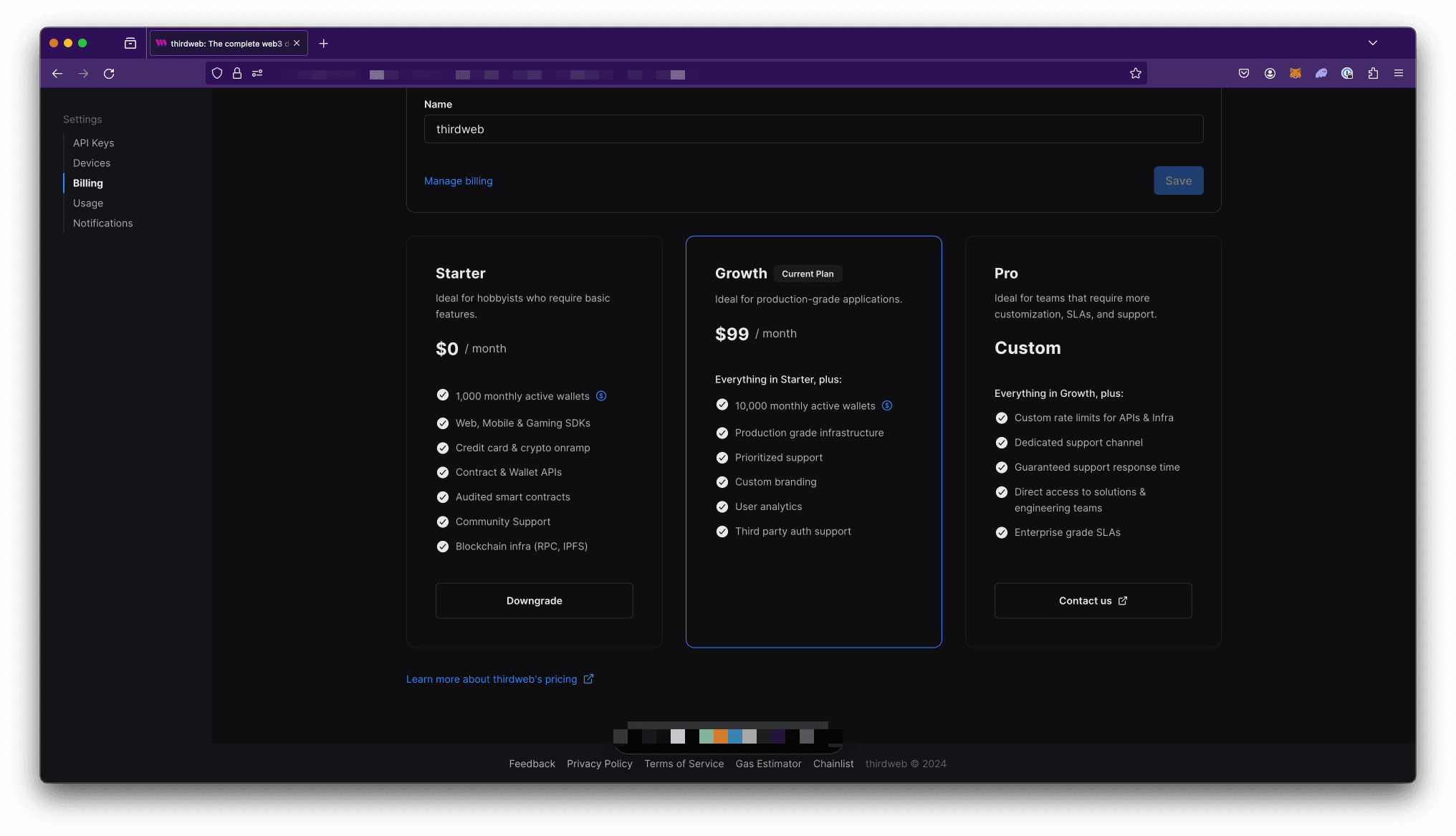Open the extensions puzzle-piece icon
The height and width of the screenshot is (836, 1456).
(x=1374, y=73)
